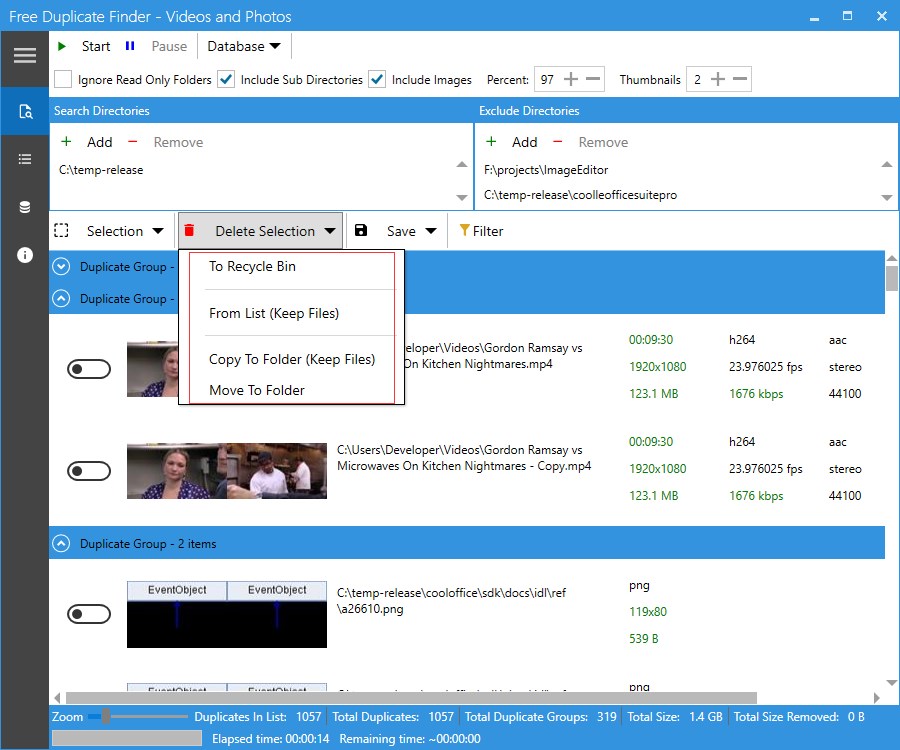This screenshot has height=750, width=900.
Task: Choose Move To Folder menu option
Action: pyautogui.click(x=257, y=390)
